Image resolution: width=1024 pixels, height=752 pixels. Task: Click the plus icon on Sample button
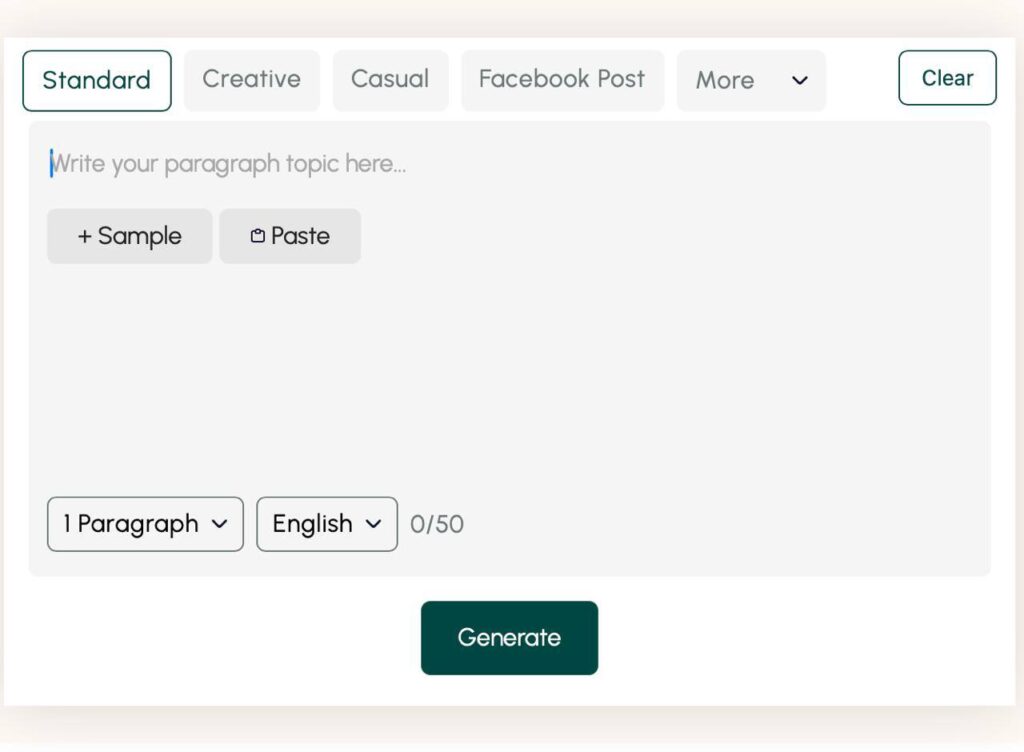click(x=84, y=236)
